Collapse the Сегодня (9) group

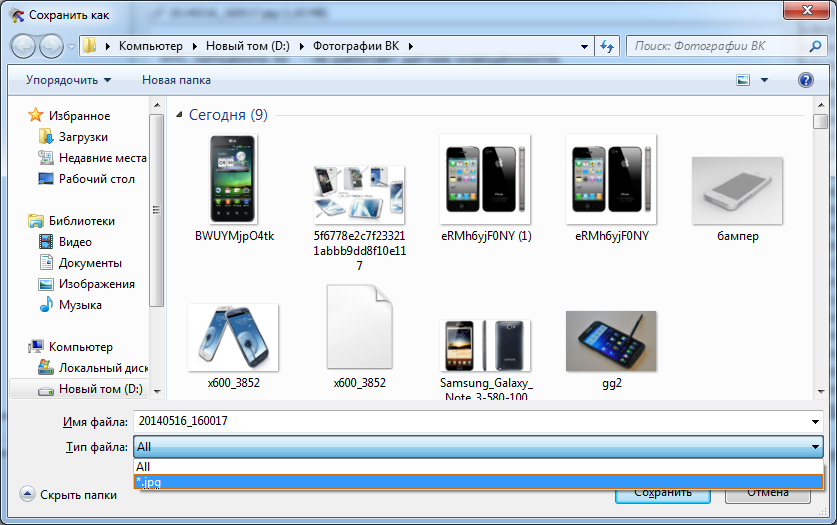(x=179, y=115)
